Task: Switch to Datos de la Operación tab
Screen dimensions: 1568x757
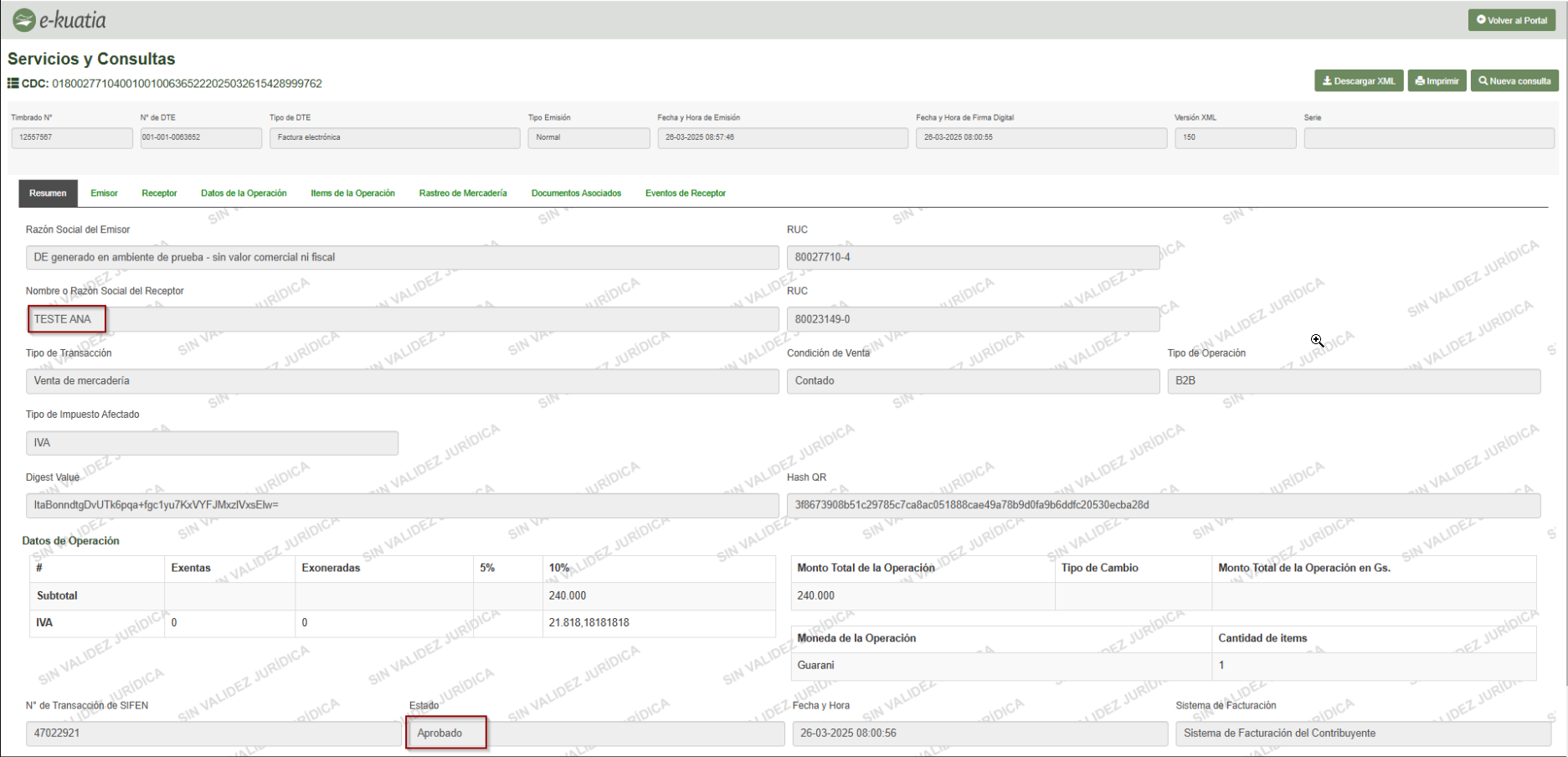Action: [x=244, y=193]
